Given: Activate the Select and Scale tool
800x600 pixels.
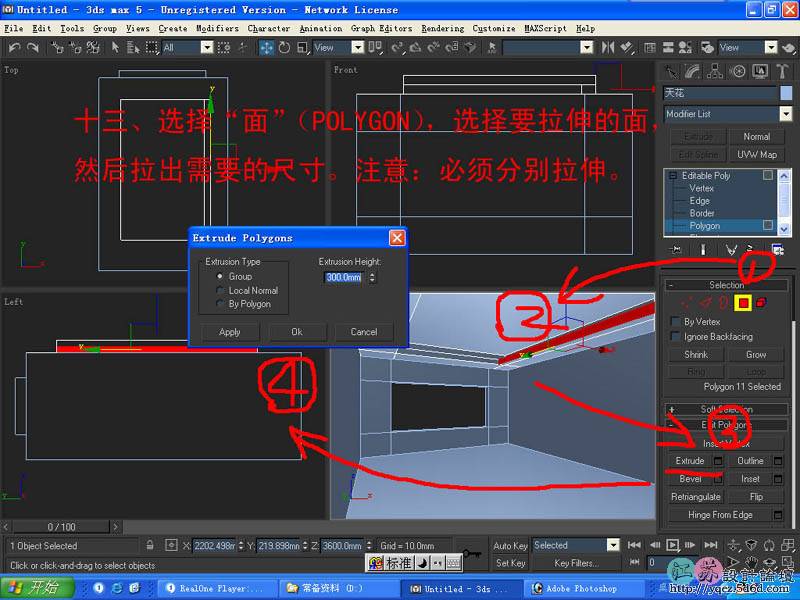Looking at the screenshot, I should click(x=303, y=48).
